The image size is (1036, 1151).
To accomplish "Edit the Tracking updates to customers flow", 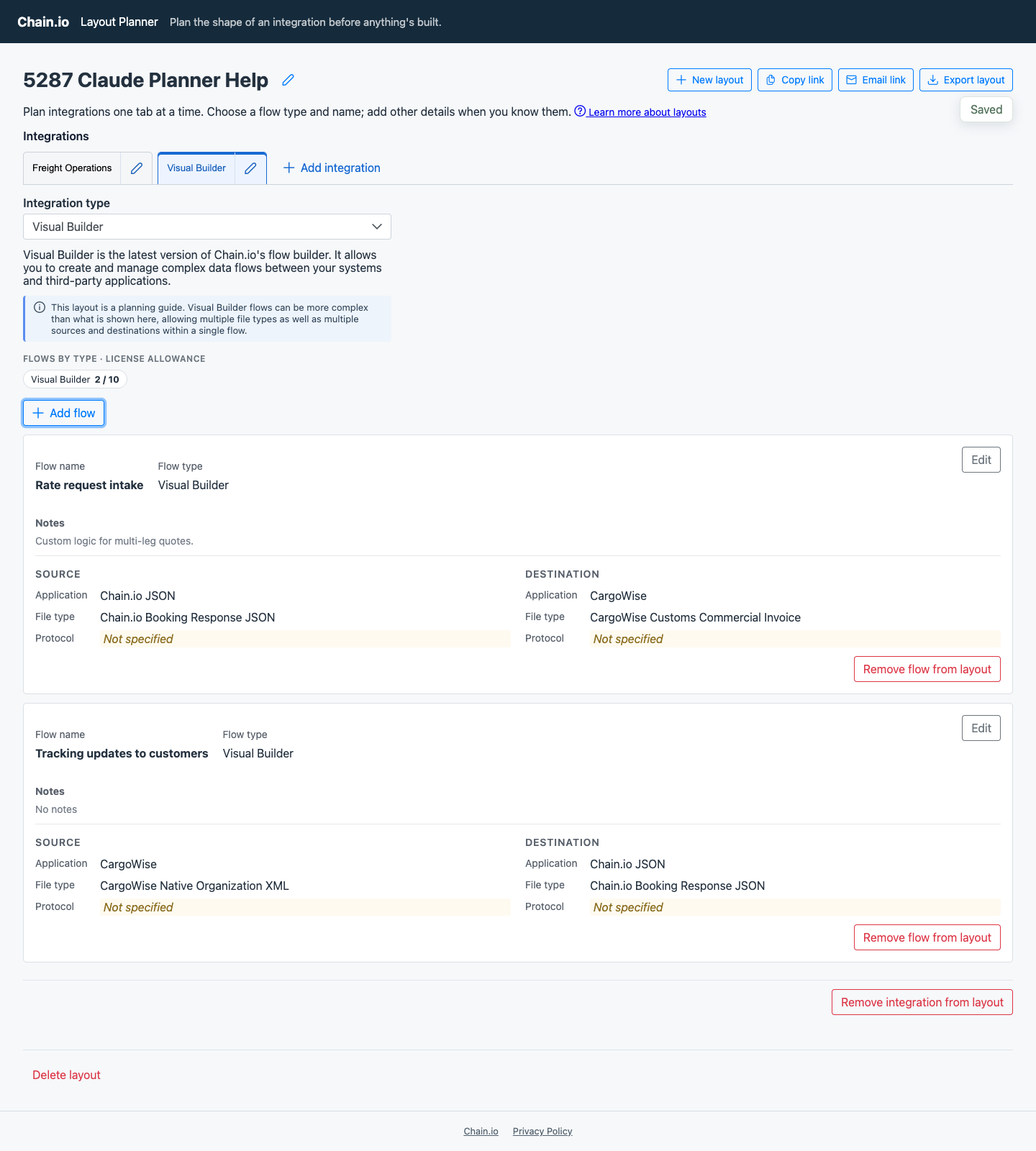I will tap(981, 728).
